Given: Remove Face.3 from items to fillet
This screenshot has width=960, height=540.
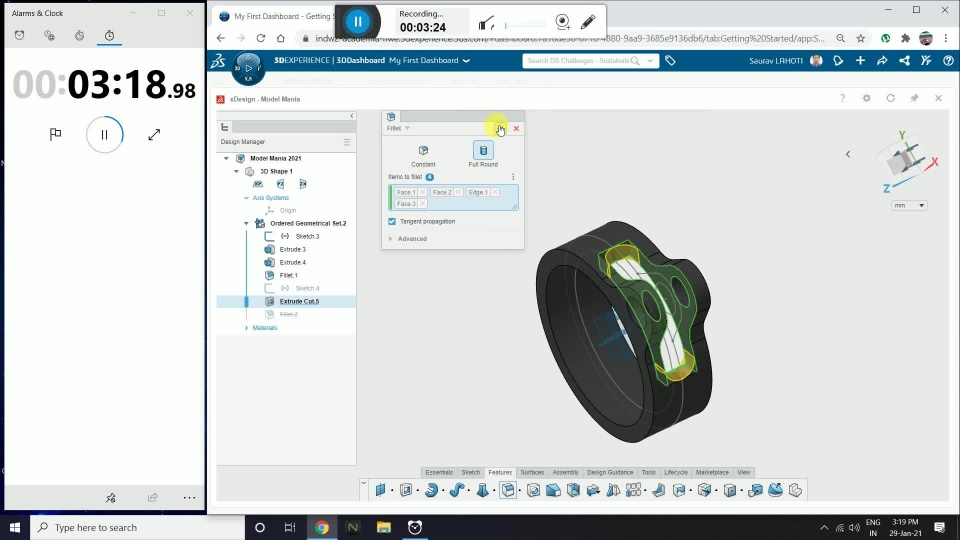Looking at the screenshot, I should (x=422, y=203).
